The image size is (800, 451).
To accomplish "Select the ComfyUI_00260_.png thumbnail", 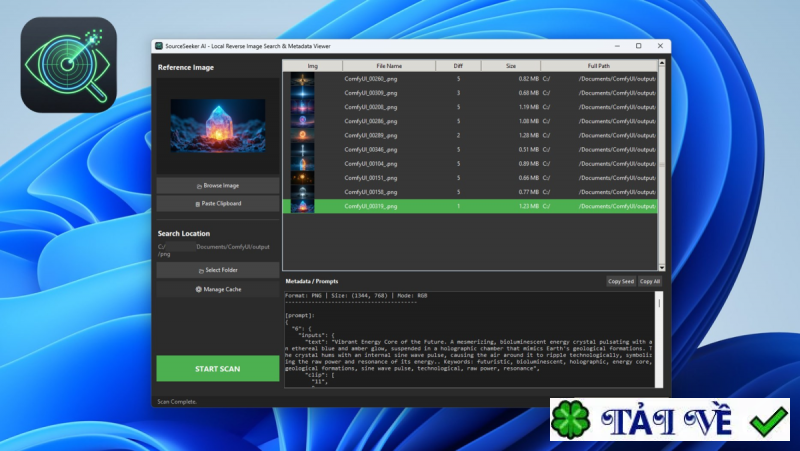I will tap(302, 78).
